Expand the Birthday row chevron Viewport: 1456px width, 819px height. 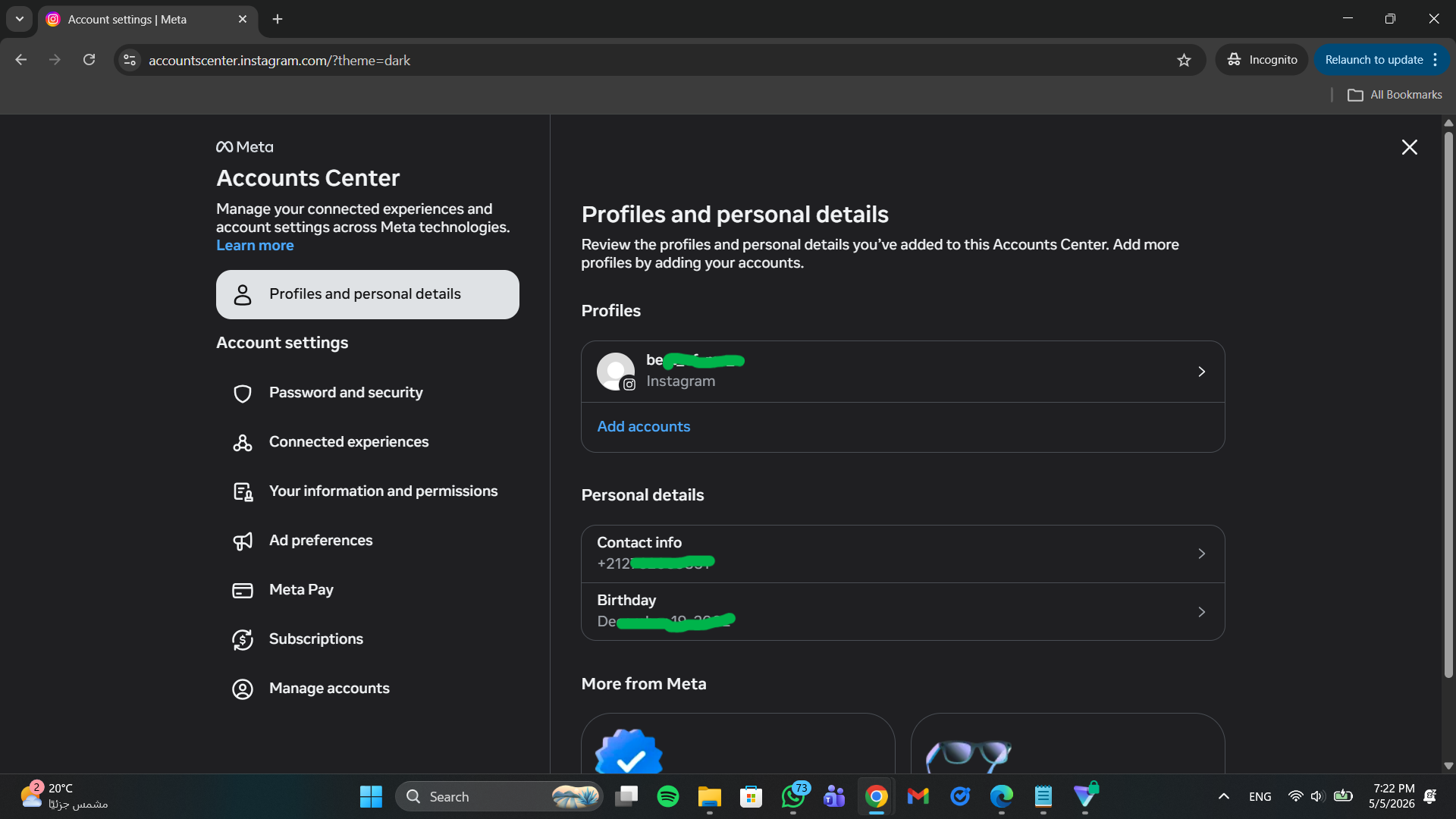(x=1201, y=612)
